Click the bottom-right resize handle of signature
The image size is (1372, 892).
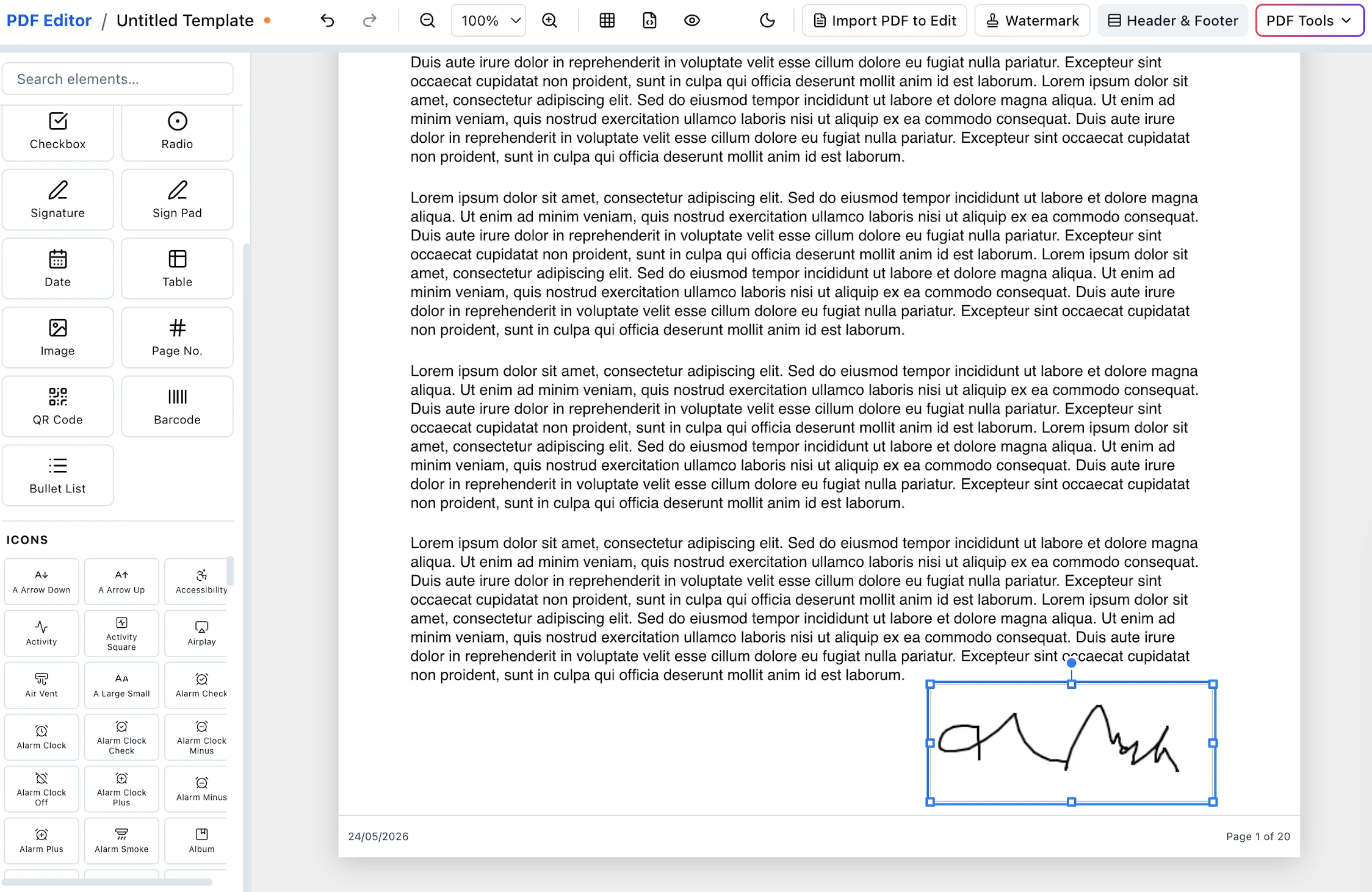pos(1213,802)
